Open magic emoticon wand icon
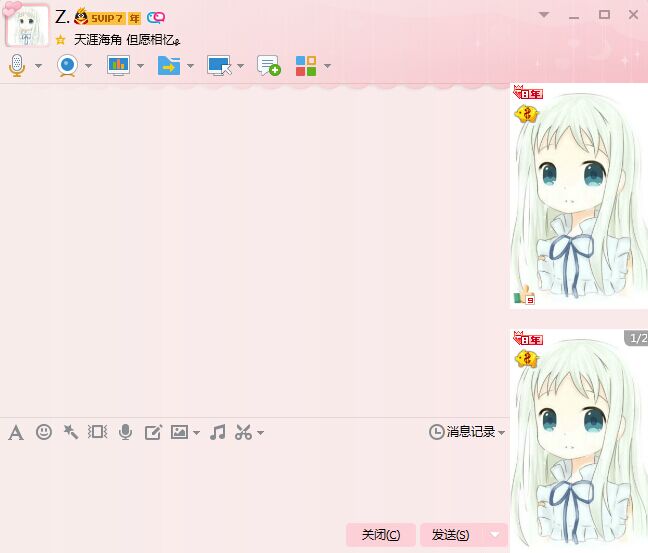 [71, 432]
